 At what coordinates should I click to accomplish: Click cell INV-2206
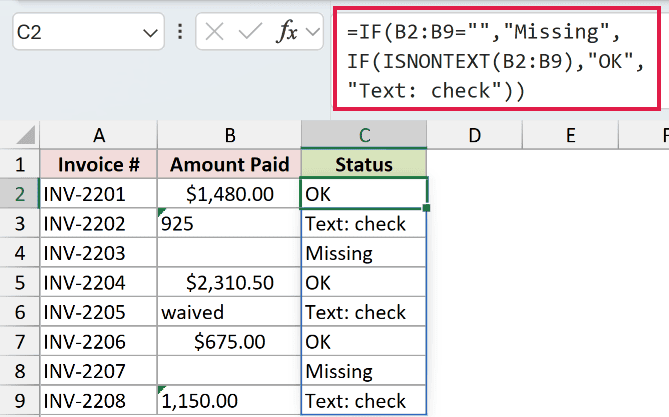pos(99,341)
